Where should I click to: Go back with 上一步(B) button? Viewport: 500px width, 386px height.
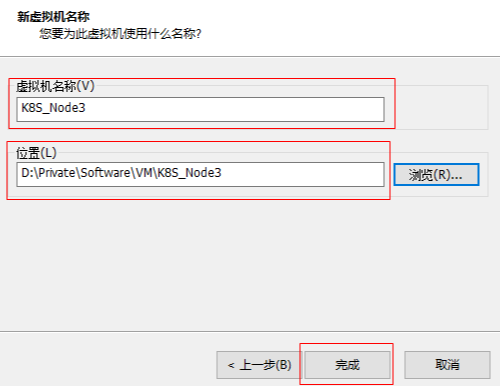click(x=259, y=365)
